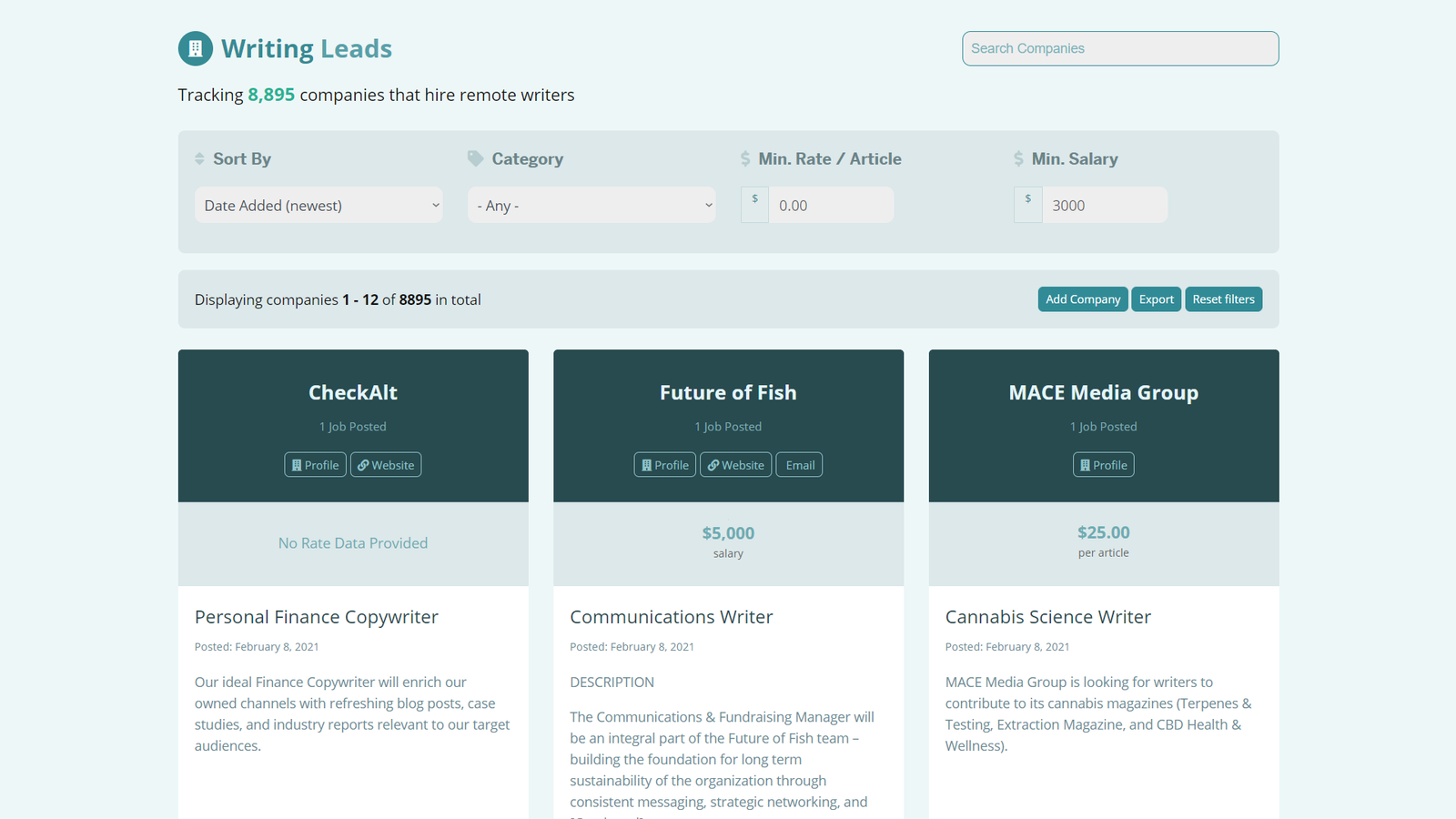This screenshot has height=819, width=1456.
Task: Open the Category dropdown set to Any
Action: point(591,206)
